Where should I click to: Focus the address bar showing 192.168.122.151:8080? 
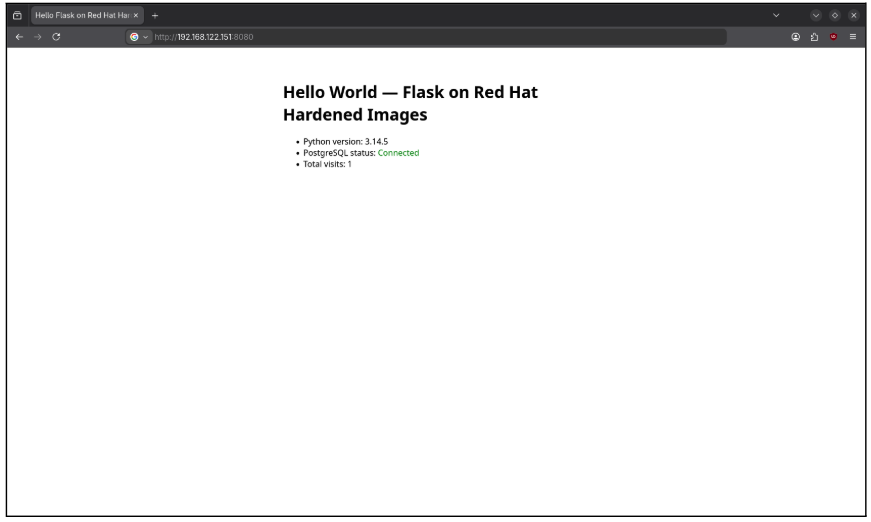(439, 37)
